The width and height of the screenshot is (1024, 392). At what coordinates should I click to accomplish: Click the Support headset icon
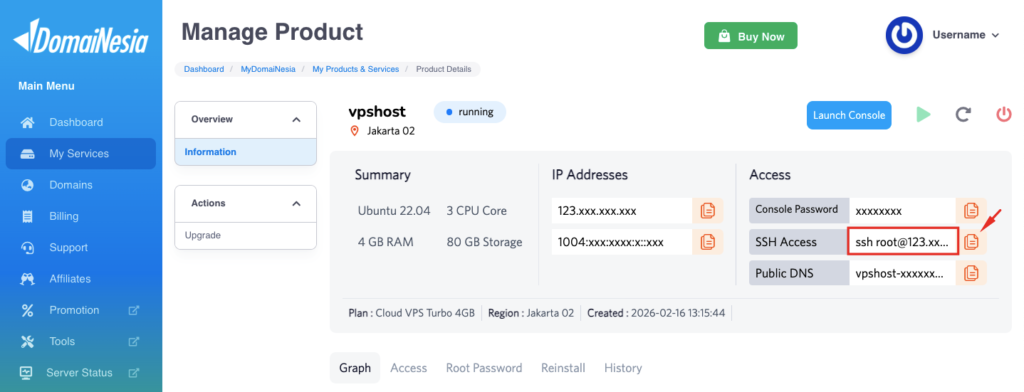(27, 248)
